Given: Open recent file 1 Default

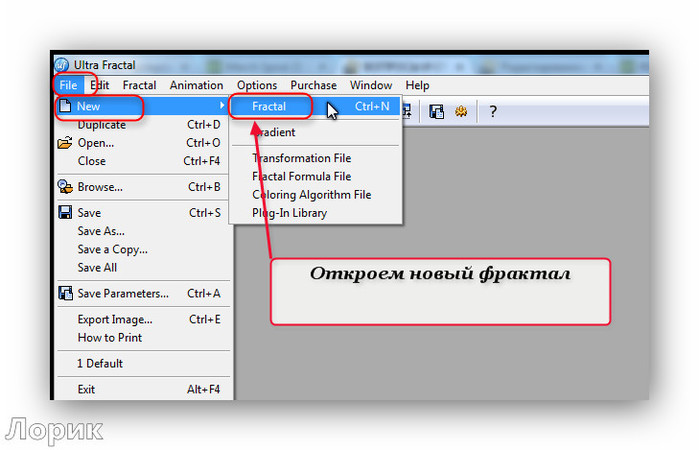Looking at the screenshot, I should 100,364.
